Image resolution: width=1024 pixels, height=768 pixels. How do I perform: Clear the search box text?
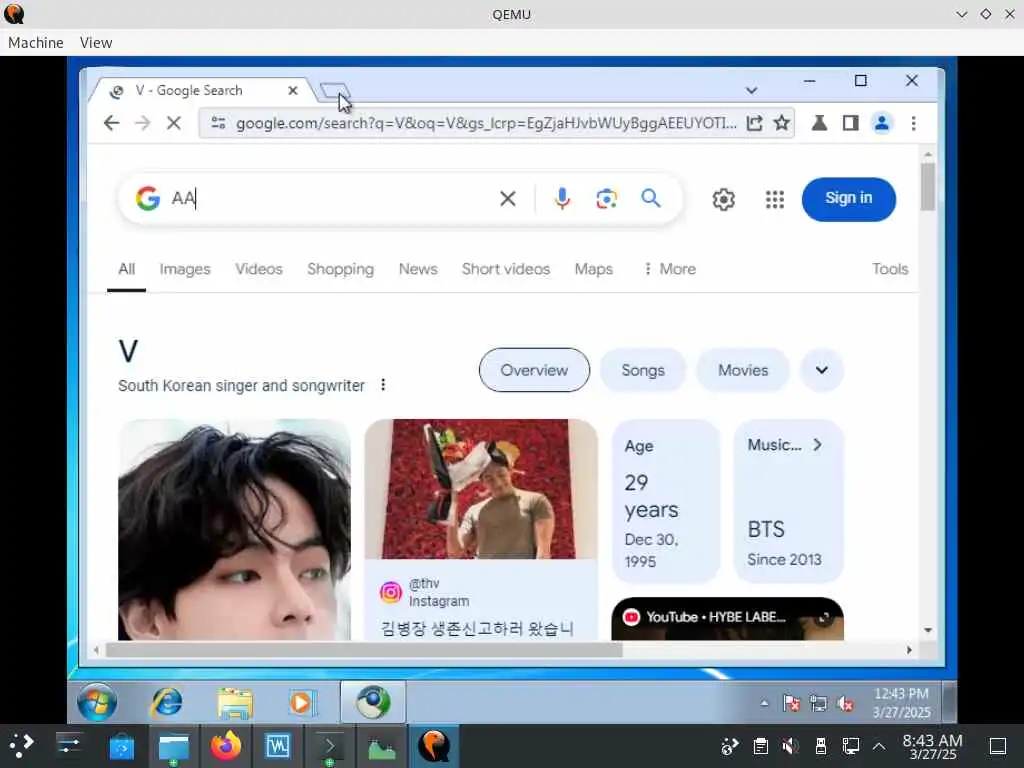(507, 199)
